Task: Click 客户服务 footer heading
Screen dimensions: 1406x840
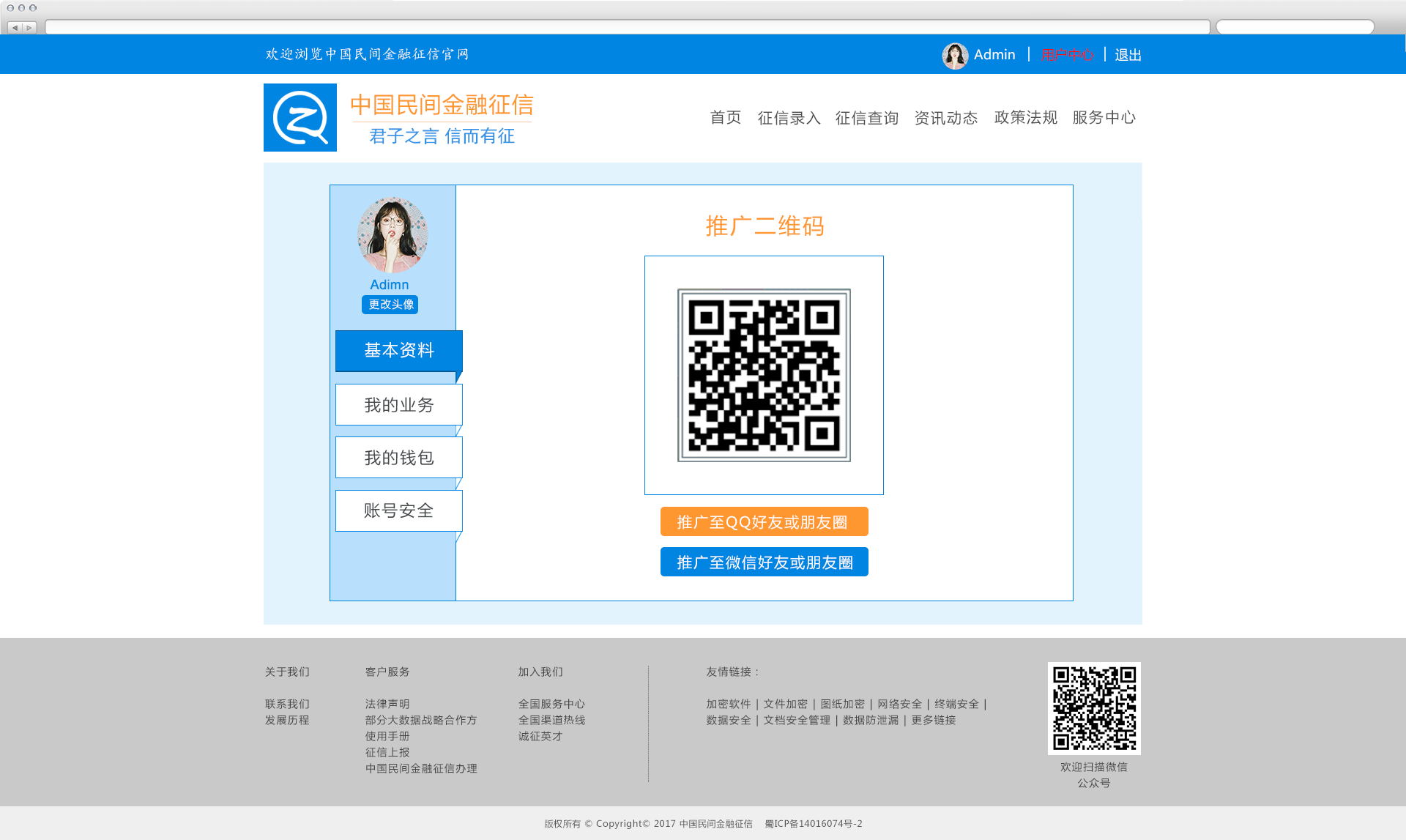Action: 387,672
